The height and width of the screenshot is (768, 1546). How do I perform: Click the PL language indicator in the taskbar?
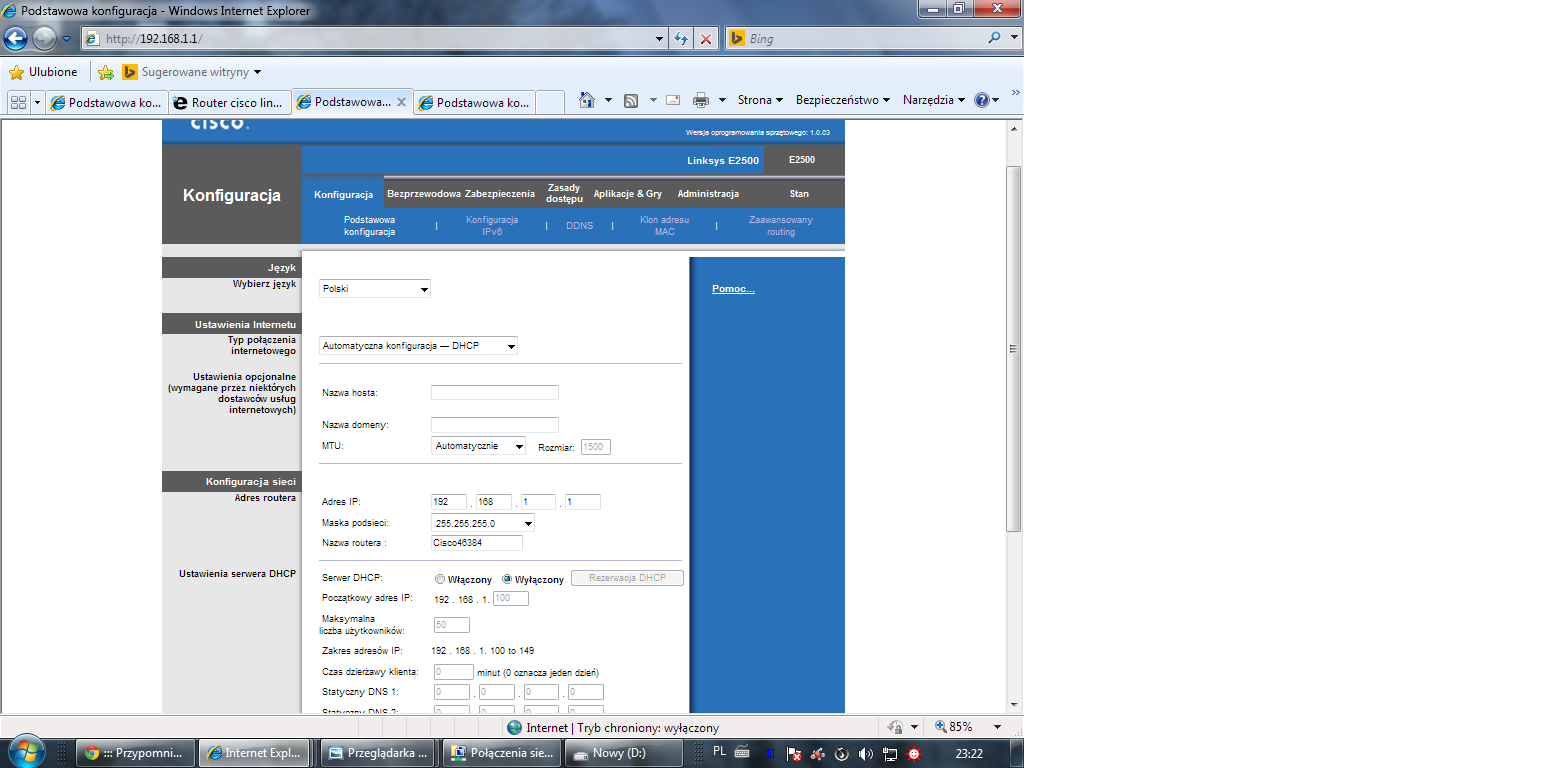[x=720, y=750]
